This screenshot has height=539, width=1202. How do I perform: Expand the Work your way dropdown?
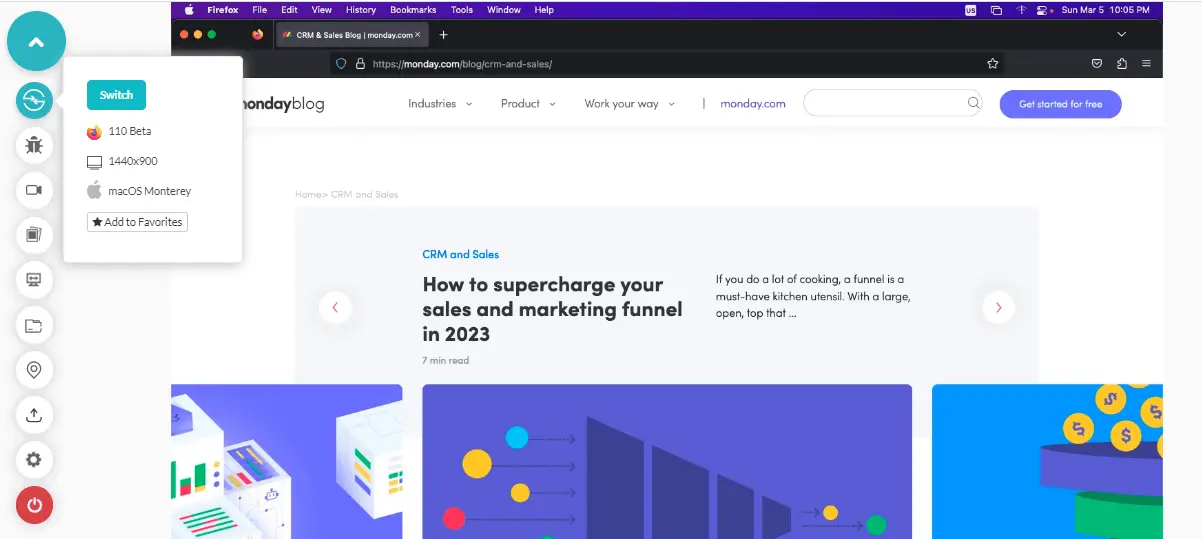630,104
